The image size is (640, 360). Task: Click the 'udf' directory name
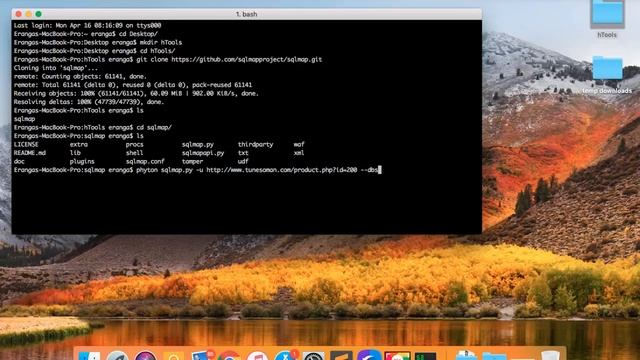coord(243,162)
